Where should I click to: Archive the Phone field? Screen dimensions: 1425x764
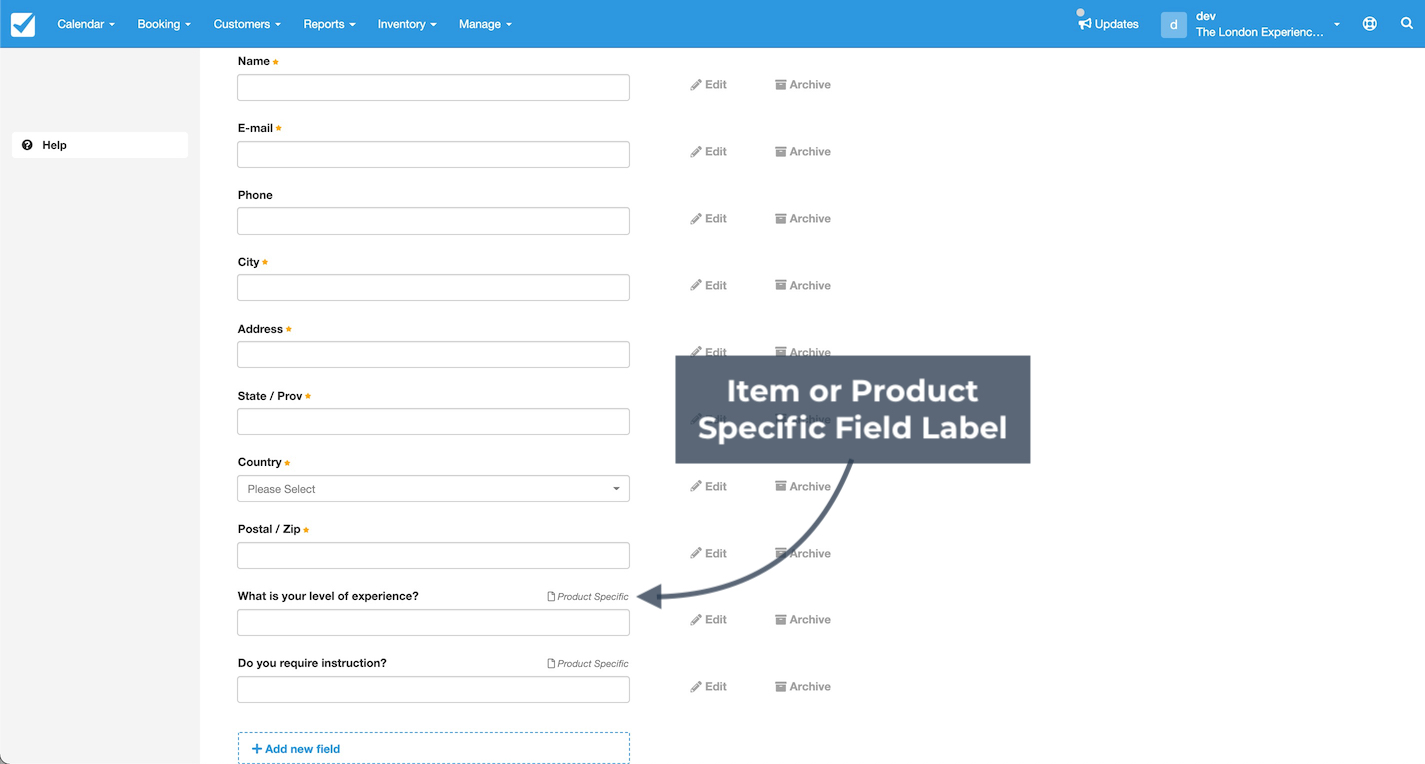(x=803, y=219)
